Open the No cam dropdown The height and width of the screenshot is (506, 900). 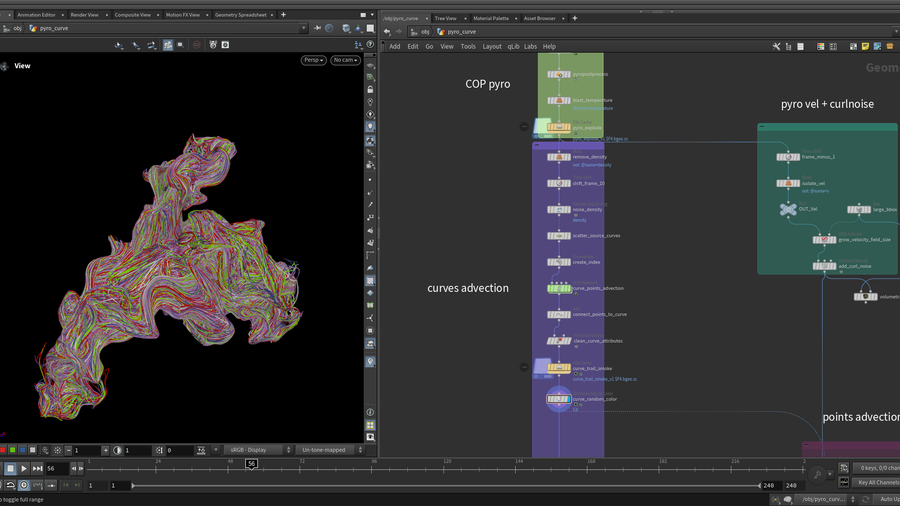[x=345, y=60]
